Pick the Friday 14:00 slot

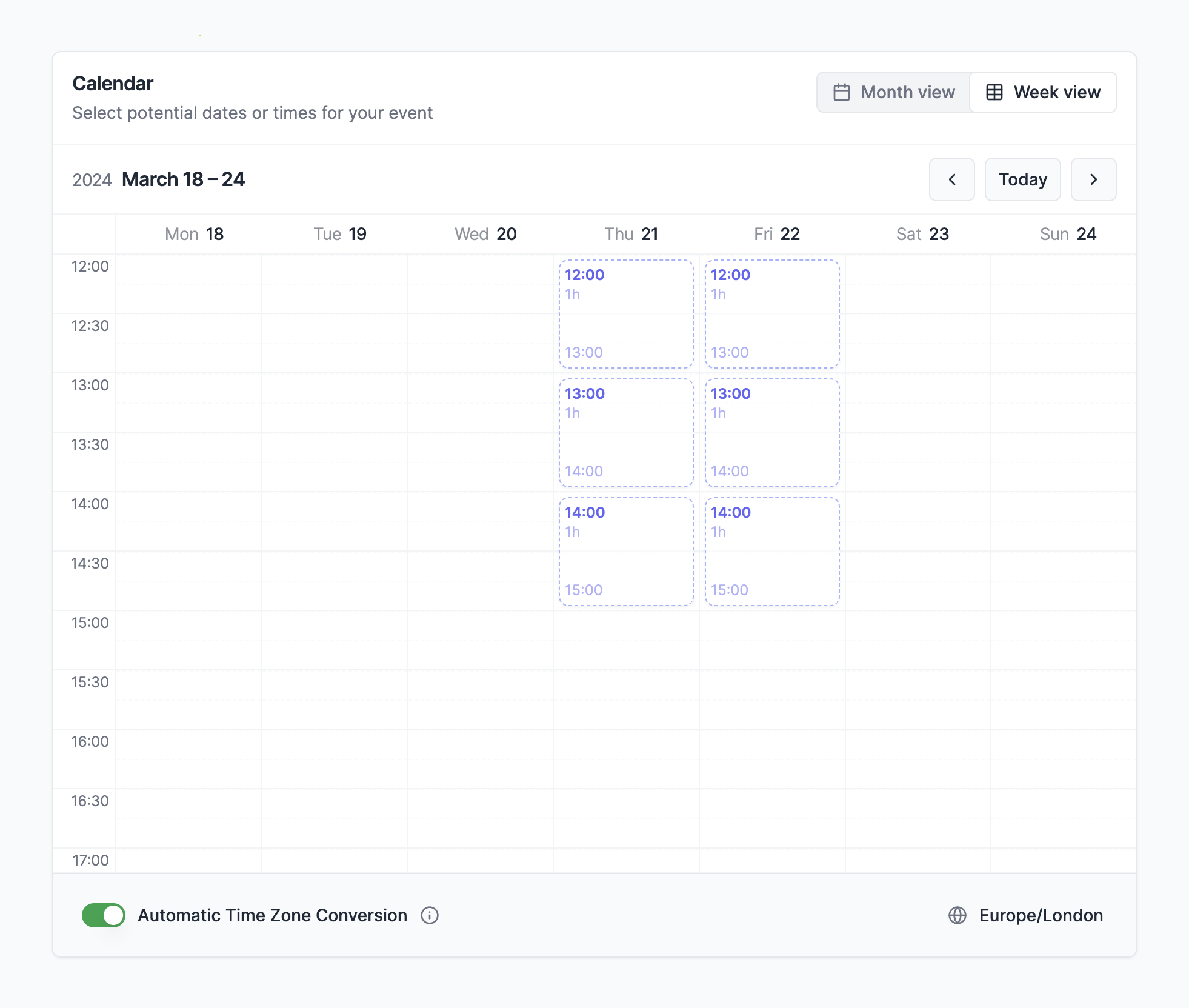(x=772, y=552)
